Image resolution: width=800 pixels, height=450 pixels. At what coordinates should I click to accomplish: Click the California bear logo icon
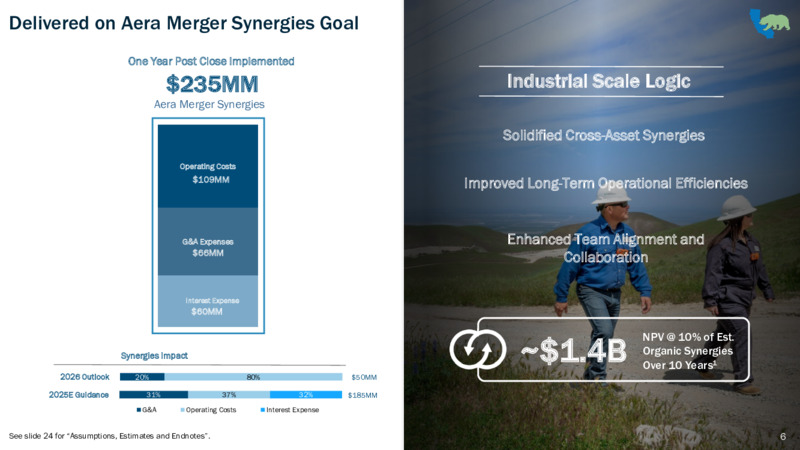tap(769, 23)
